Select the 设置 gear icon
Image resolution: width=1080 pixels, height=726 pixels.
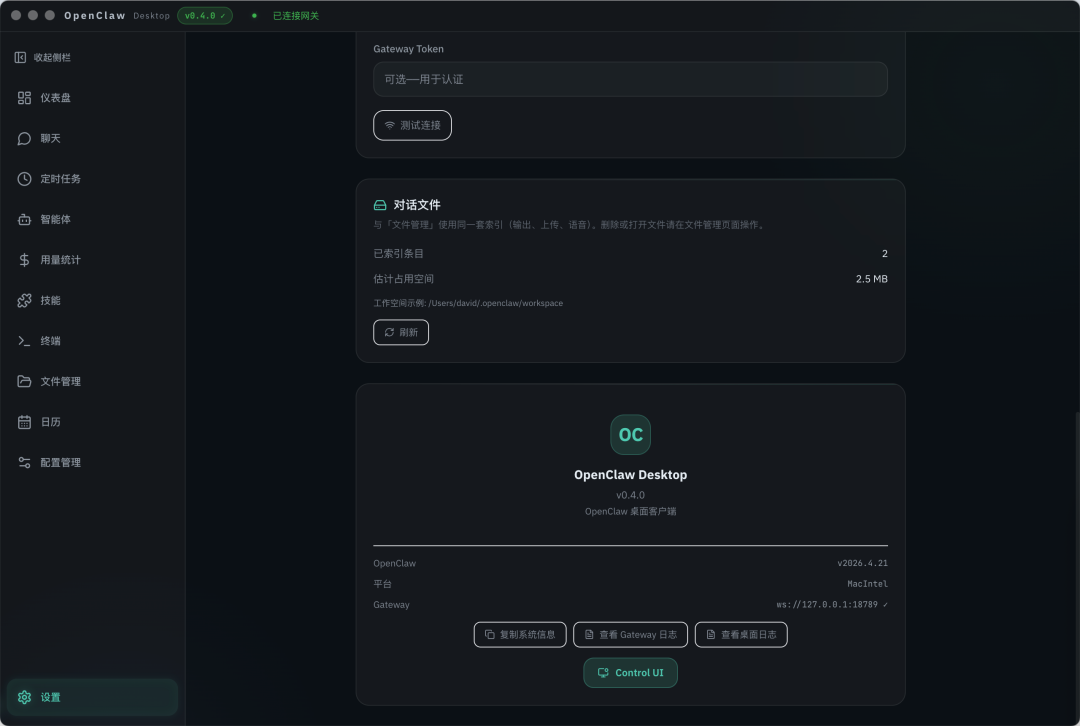coord(24,697)
